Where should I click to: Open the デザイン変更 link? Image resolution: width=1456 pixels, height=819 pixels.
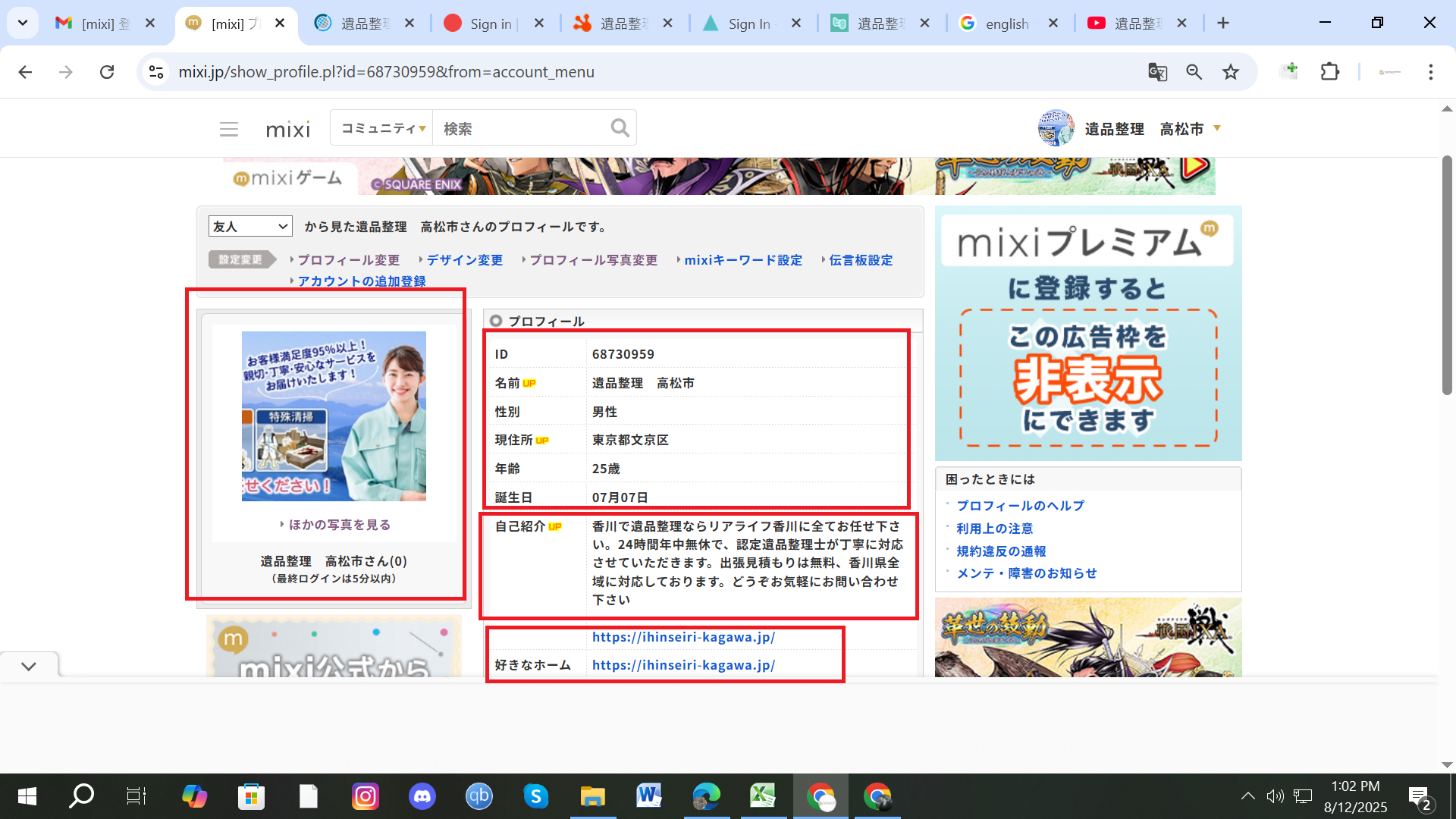(464, 260)
